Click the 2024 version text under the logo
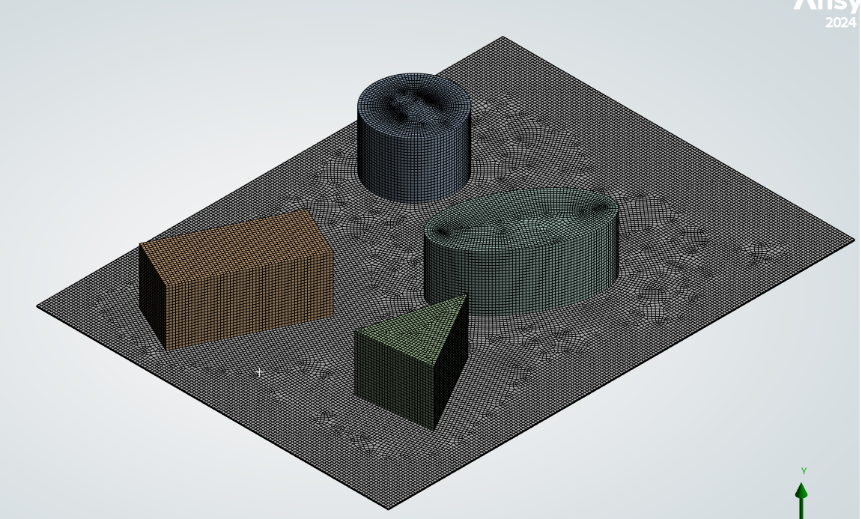The image size is (861, 519). 840,23
